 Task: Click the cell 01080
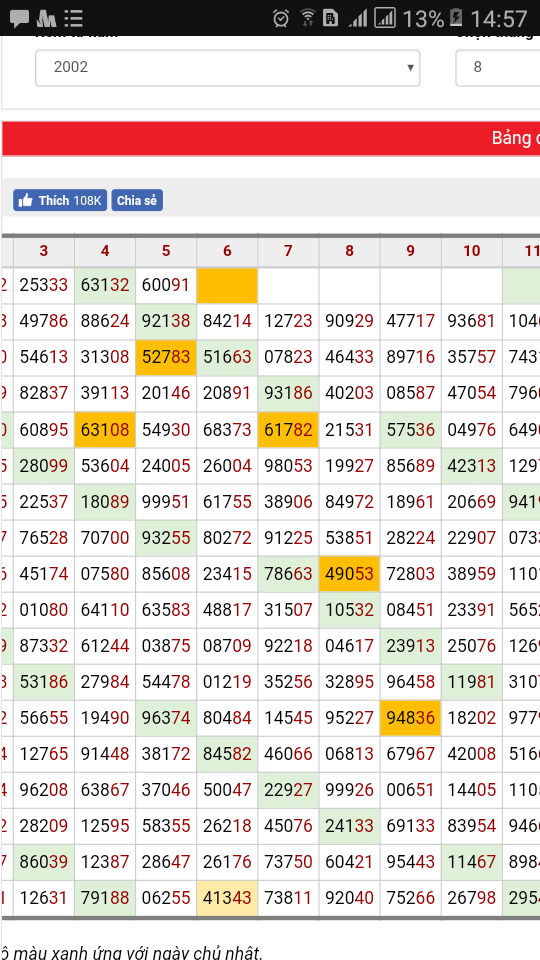43,610
